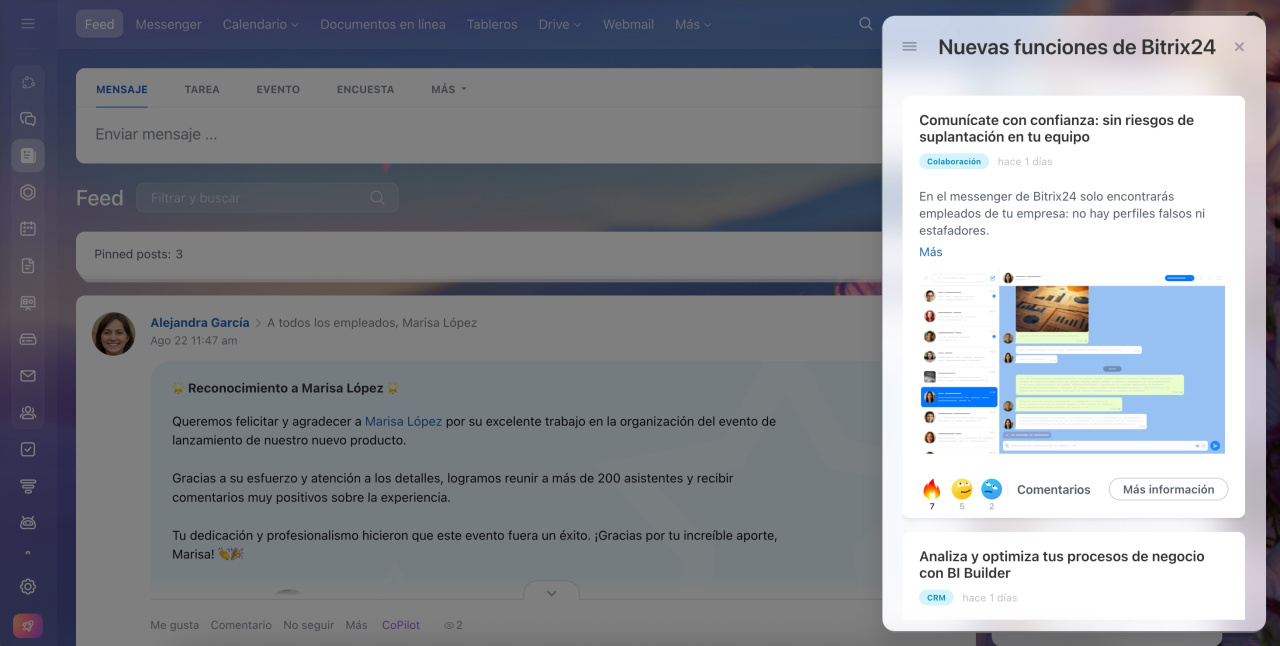1280x646 pixels.
Task: Open the hamburger menu in the news panel
Action: click(x=909, y=47)
